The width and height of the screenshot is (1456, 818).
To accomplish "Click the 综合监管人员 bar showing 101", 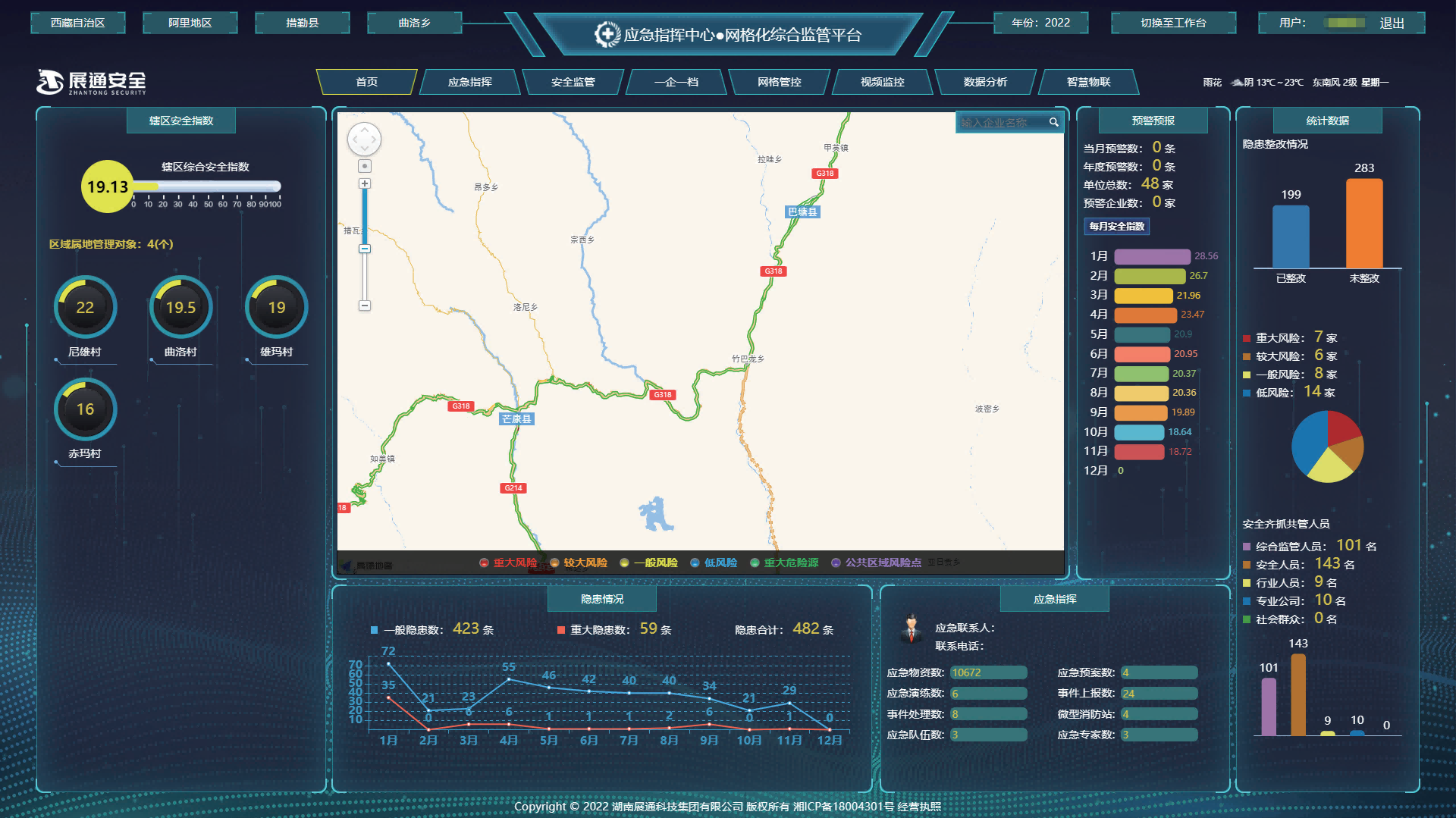I will coord(1269,707).
